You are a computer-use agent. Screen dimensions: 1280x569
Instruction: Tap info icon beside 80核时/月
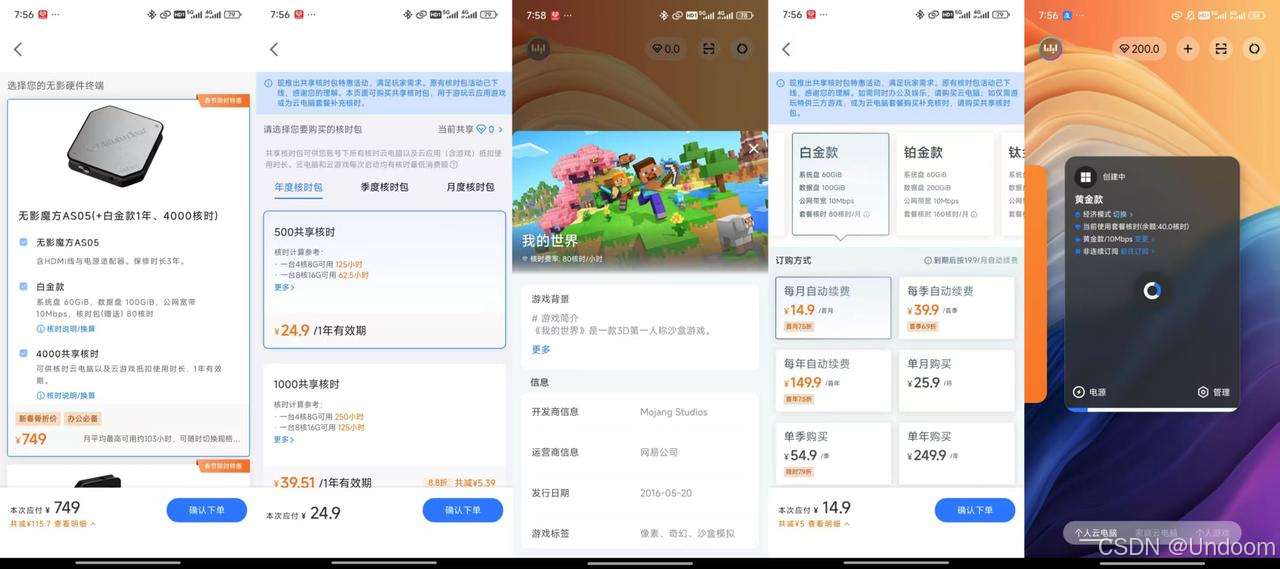[x=866, y=214]
